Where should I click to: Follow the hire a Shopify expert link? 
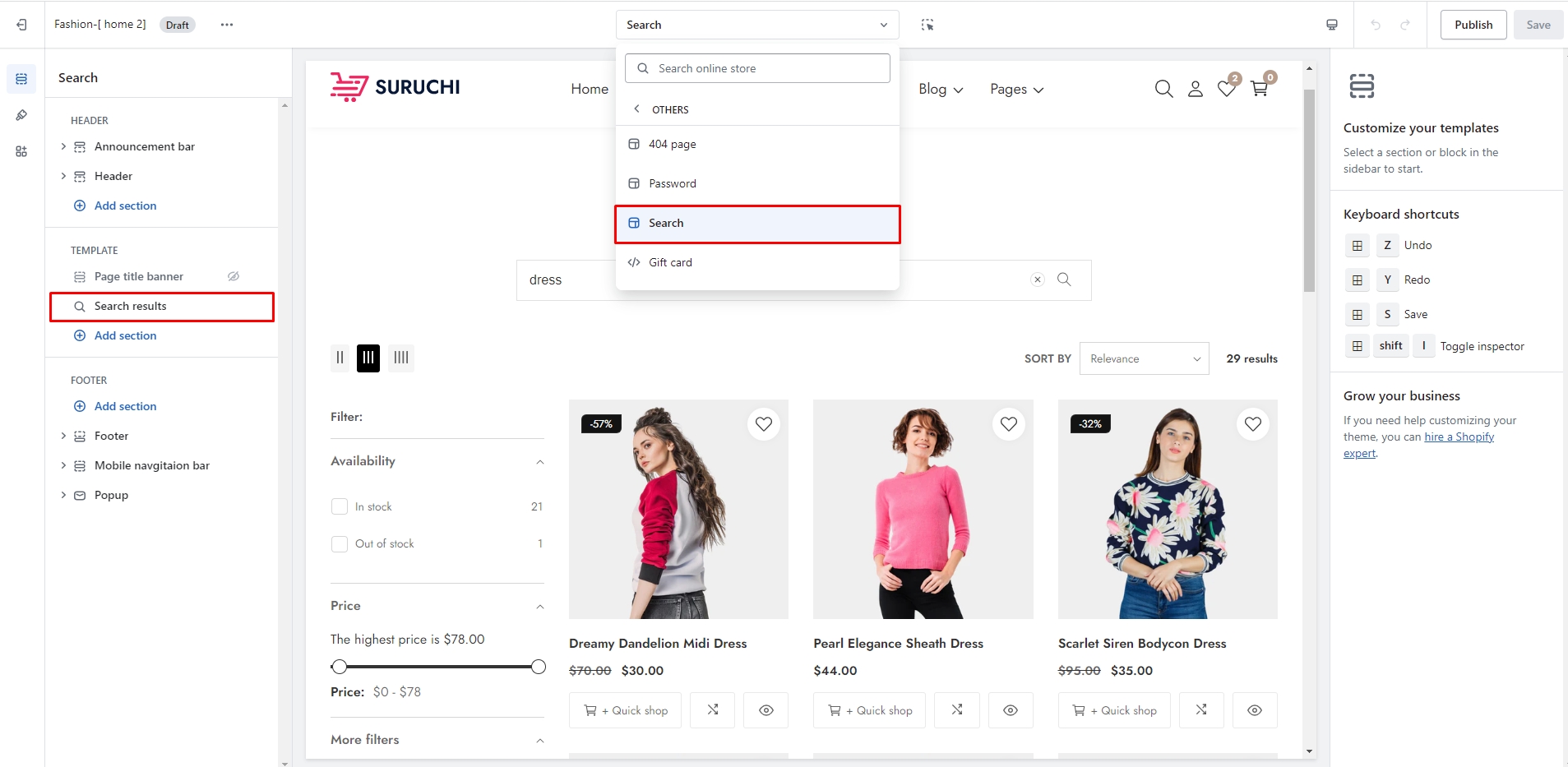(1458, 437)
